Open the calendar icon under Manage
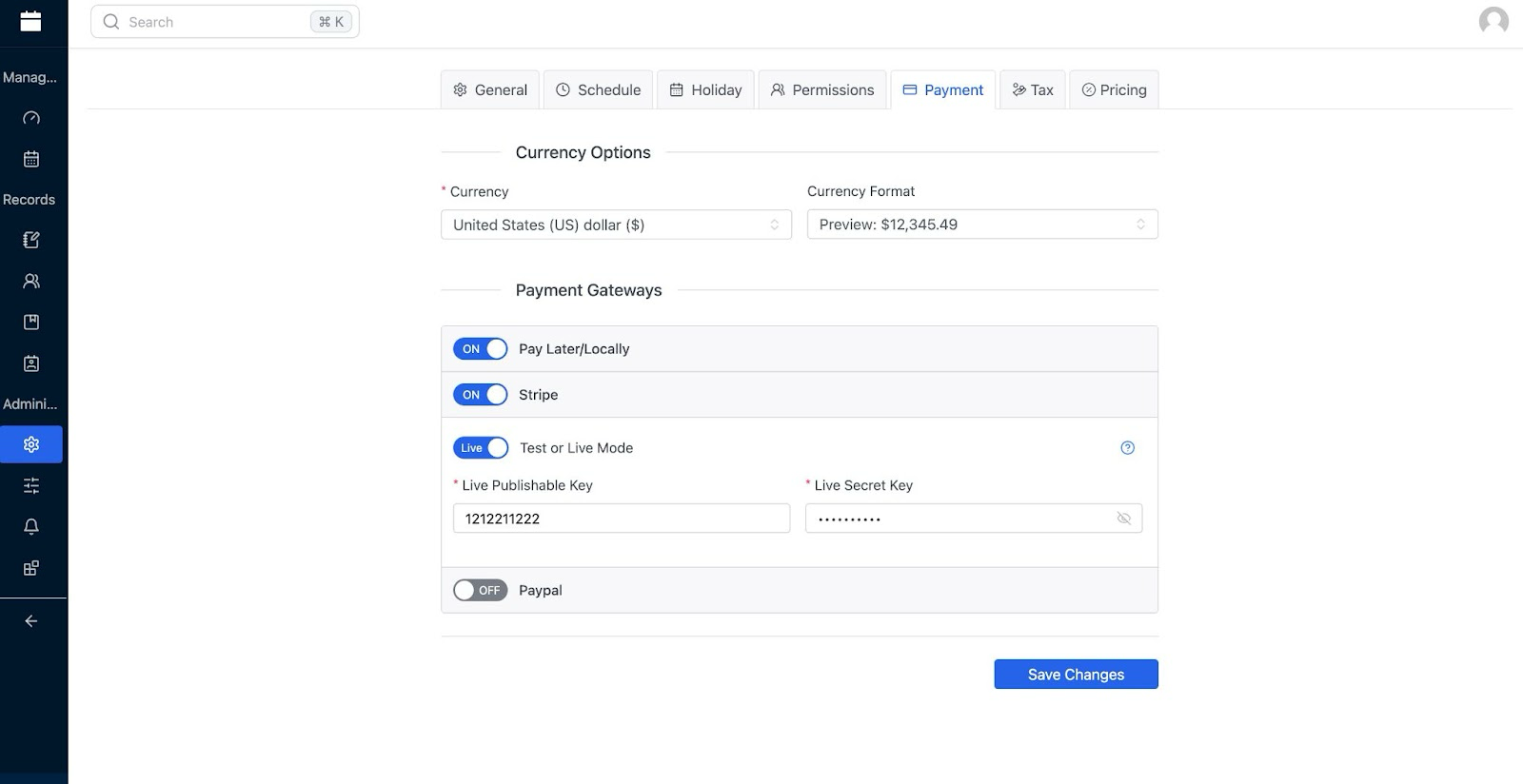This screenshot has width=1523, height=784. 31,159
